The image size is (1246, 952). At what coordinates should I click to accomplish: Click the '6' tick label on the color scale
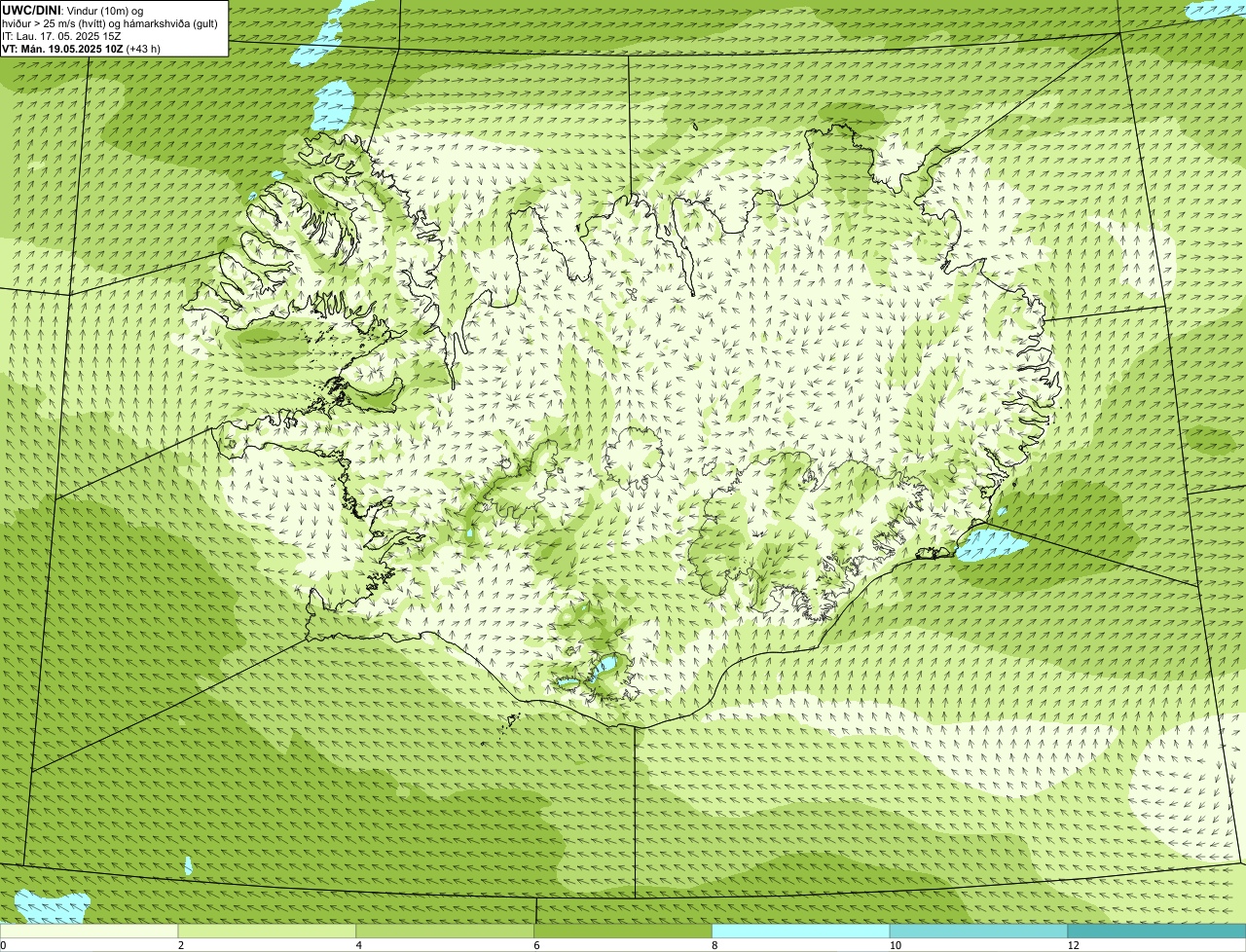tap(536, 945)
